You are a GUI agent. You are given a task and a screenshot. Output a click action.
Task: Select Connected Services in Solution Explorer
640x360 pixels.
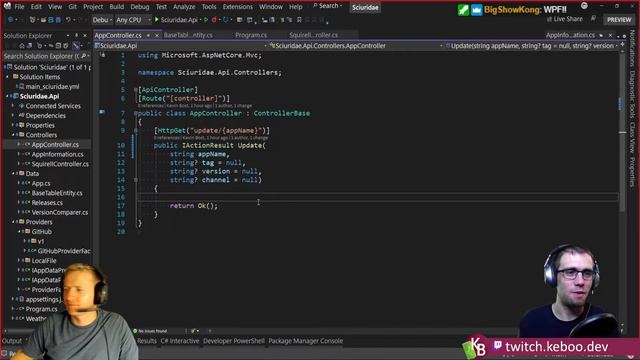click(x=53, y=106)
